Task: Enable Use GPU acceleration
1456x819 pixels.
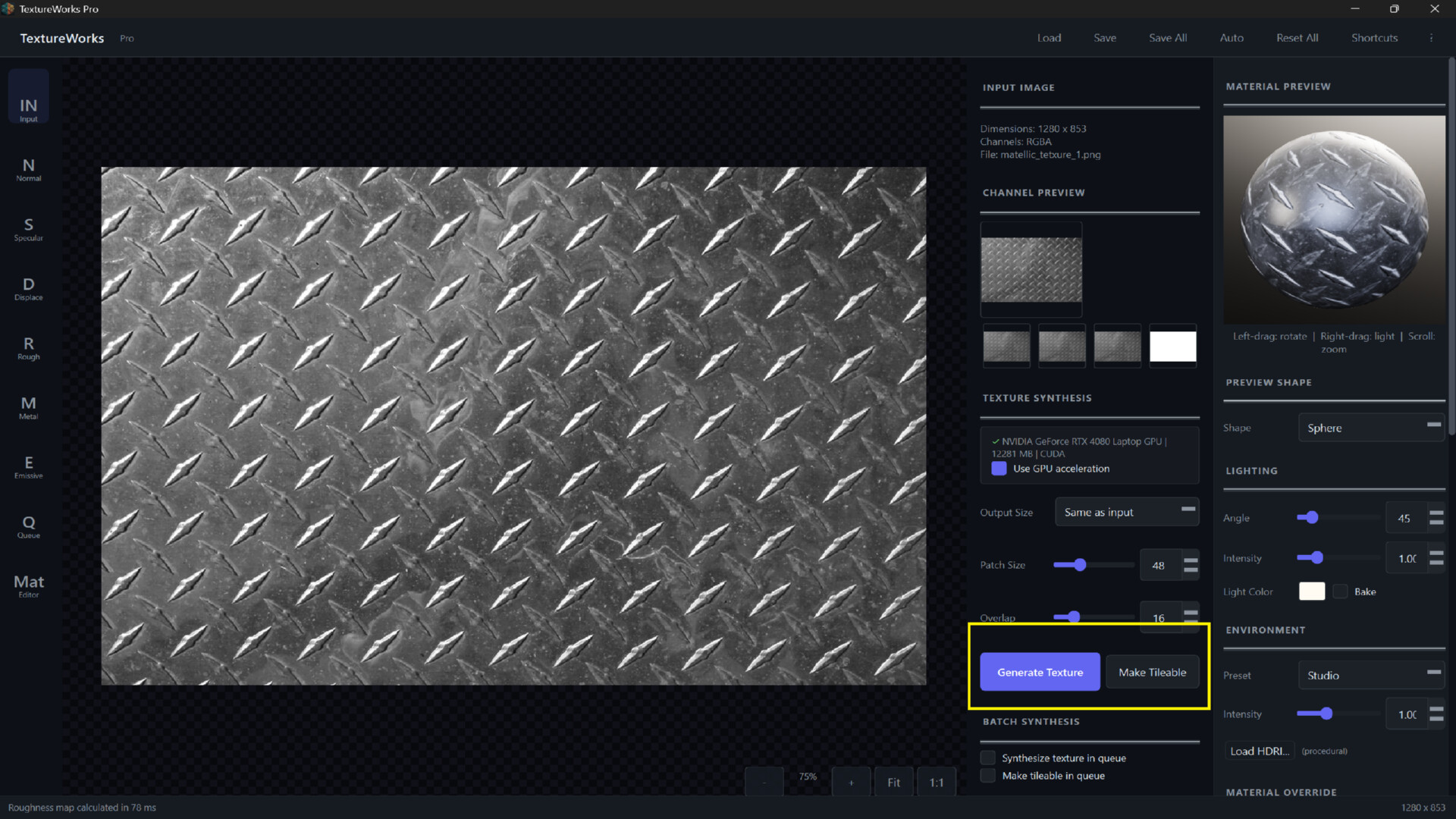Action: (999, 469)
